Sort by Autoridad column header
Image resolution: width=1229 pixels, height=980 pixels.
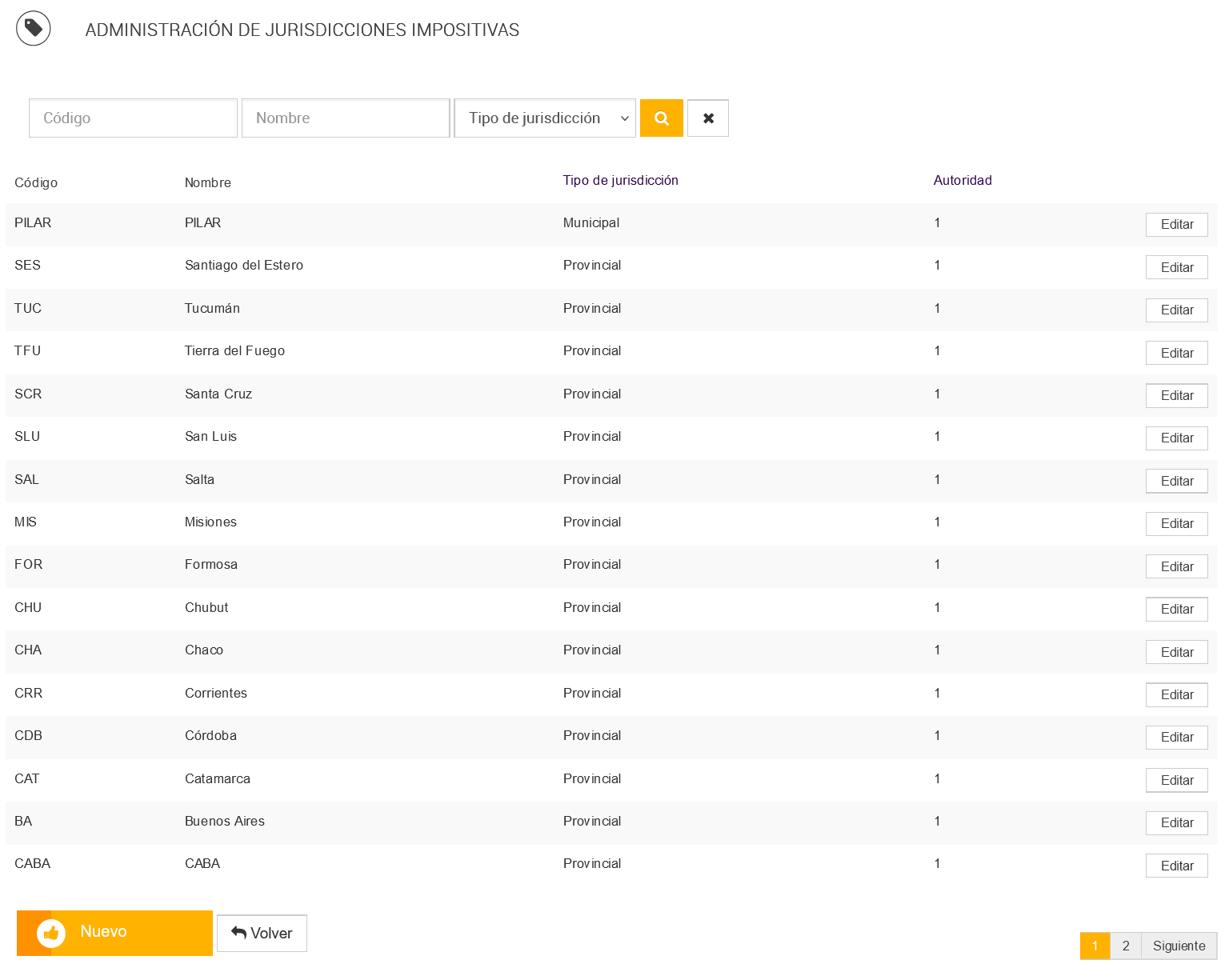(x=963, y=181)
